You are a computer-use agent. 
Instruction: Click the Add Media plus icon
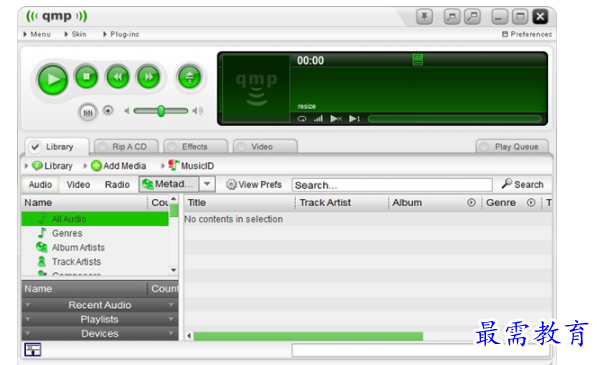click(96, 166)
